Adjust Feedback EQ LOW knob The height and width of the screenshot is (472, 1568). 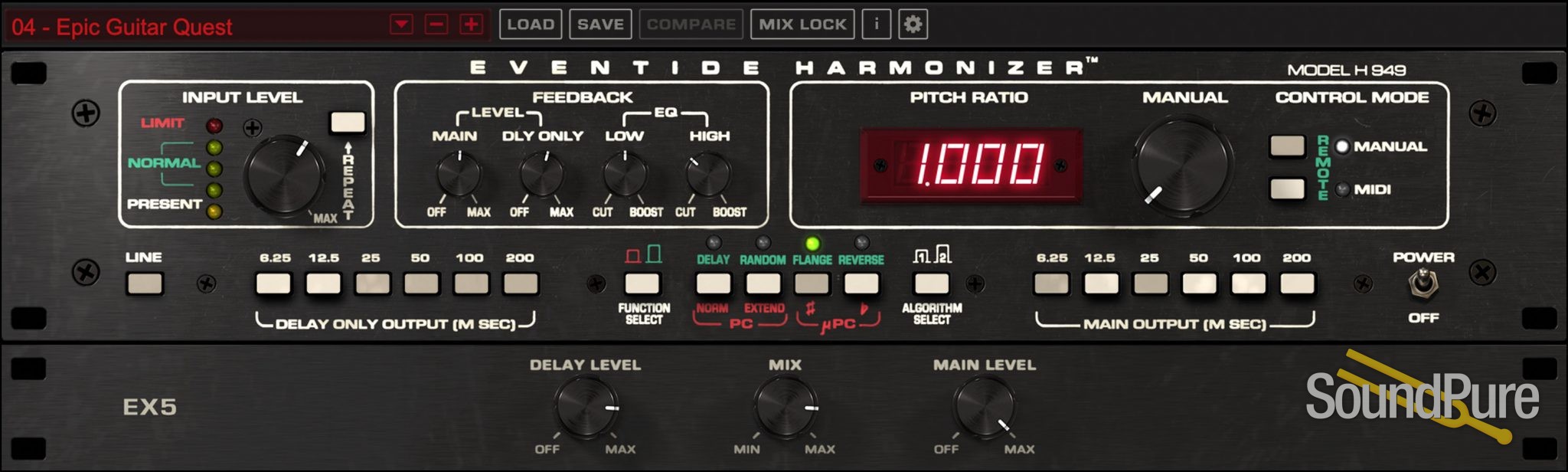coord(625,174)
